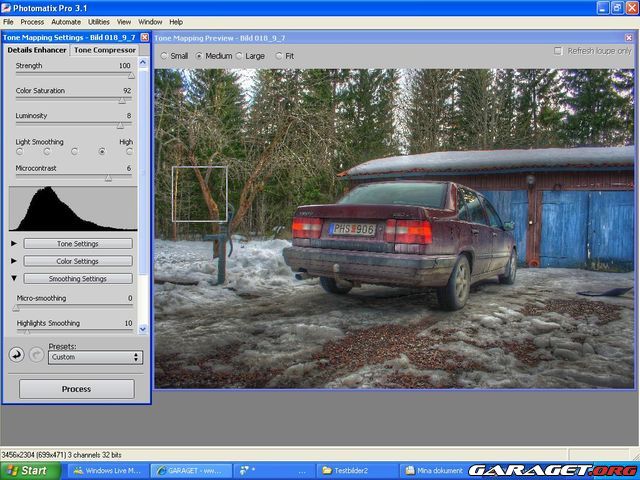Click the Undo circular arrow icon

(x=16, y=355)
